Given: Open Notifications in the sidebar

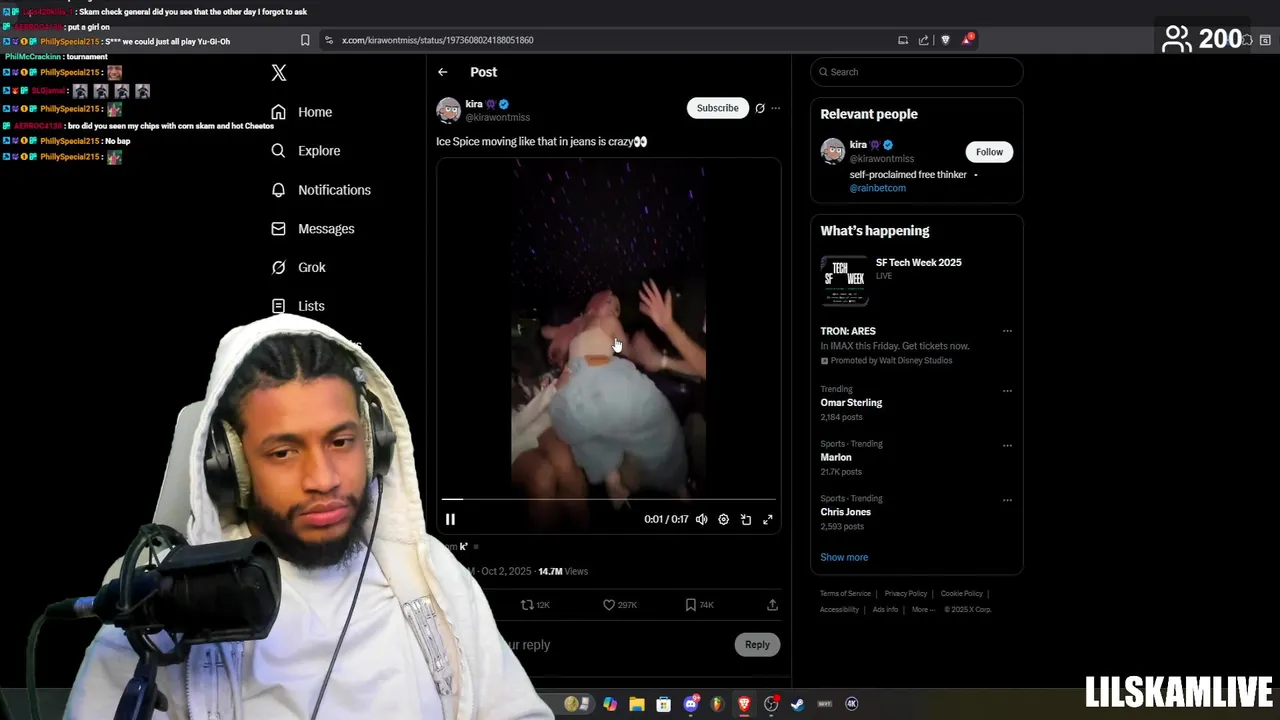Looking at the screenshot, I should click(320, 190).
